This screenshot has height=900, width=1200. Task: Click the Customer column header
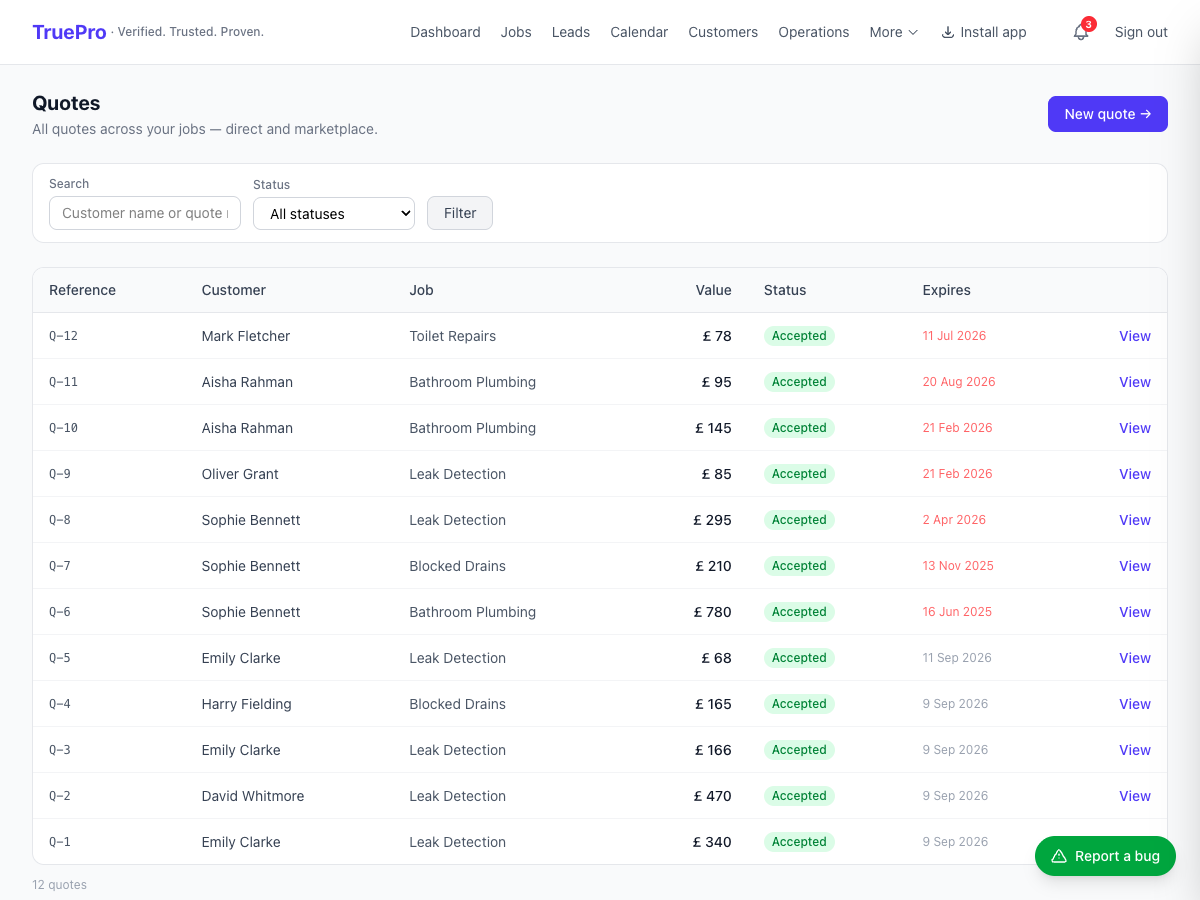click(234, 290)
